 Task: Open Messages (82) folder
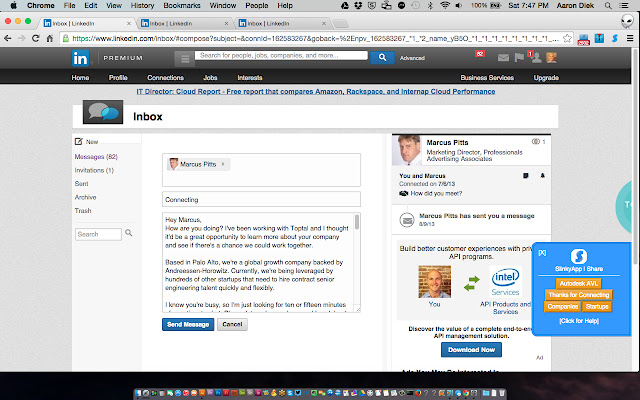96,157
